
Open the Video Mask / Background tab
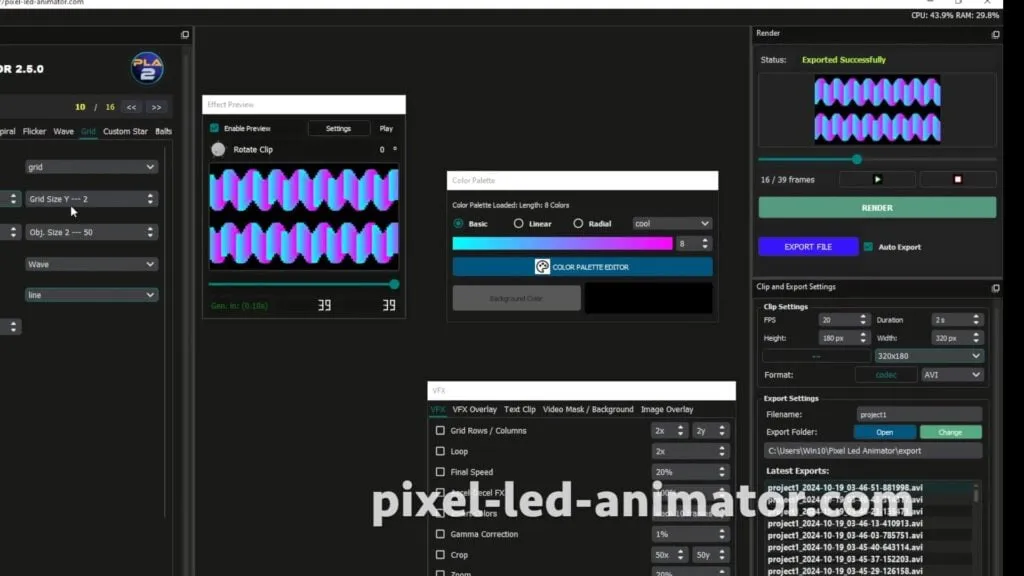pos(588,409)
